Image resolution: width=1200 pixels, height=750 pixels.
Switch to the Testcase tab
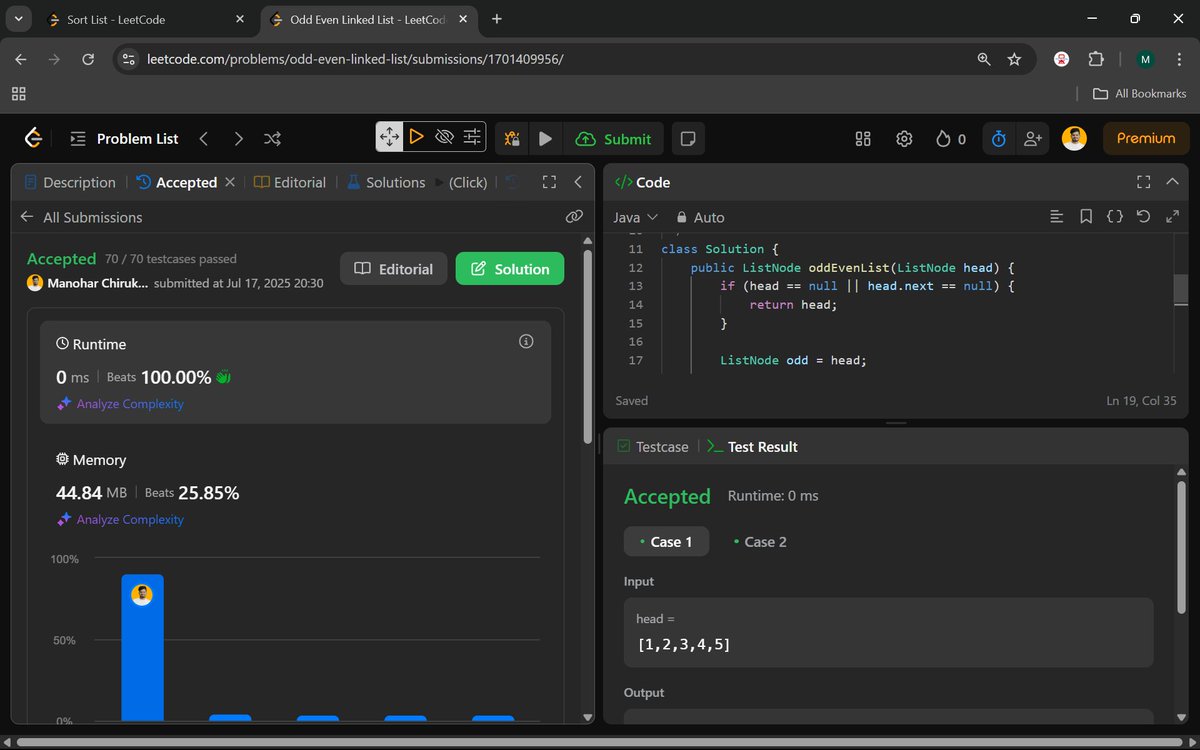pos(653,447)
